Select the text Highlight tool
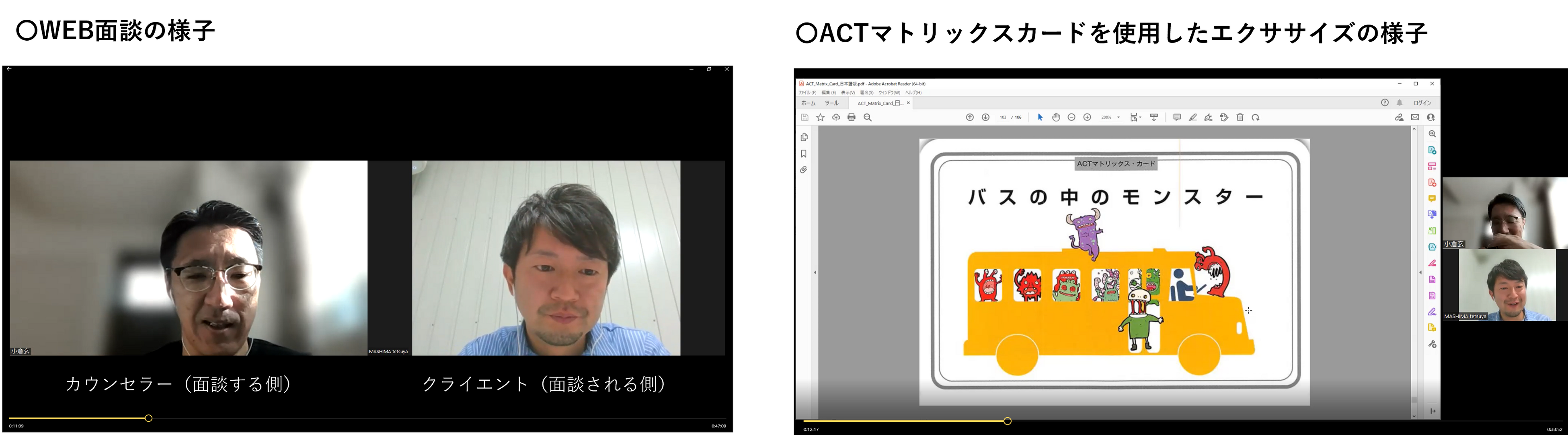 (1194, 117)
